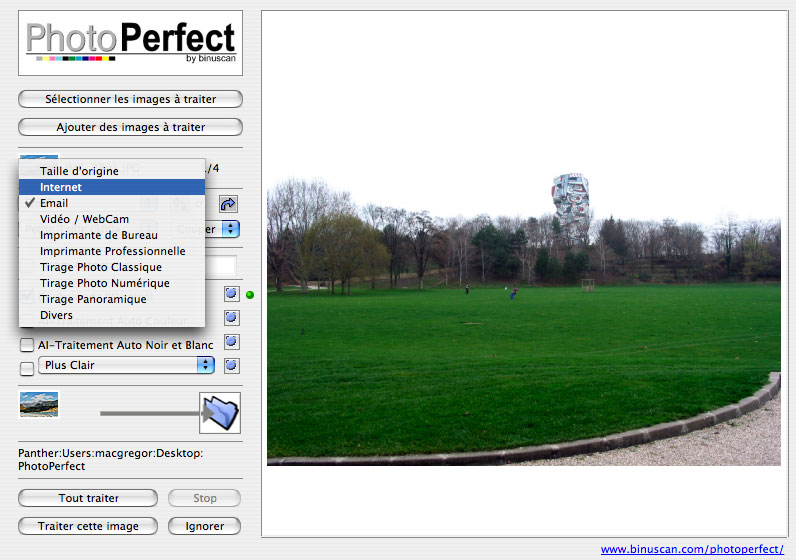796x560 pixels.
Task: Tick the checkbox beside Plus Clair
Action: tap(27, 368)
